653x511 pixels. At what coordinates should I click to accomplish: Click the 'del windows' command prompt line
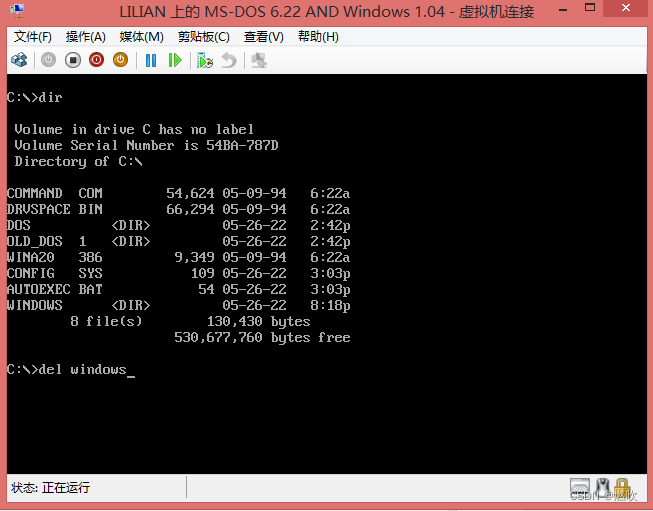(71, 369)
